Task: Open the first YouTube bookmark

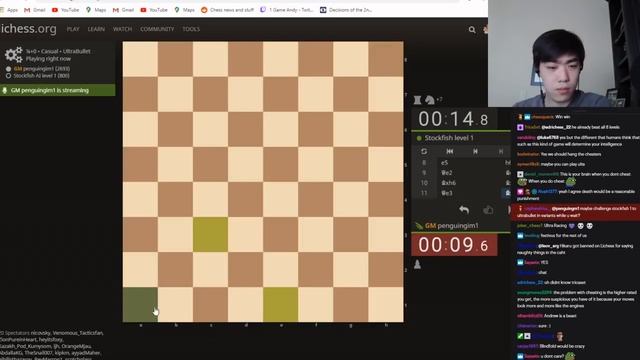Action: coord(65,10)
